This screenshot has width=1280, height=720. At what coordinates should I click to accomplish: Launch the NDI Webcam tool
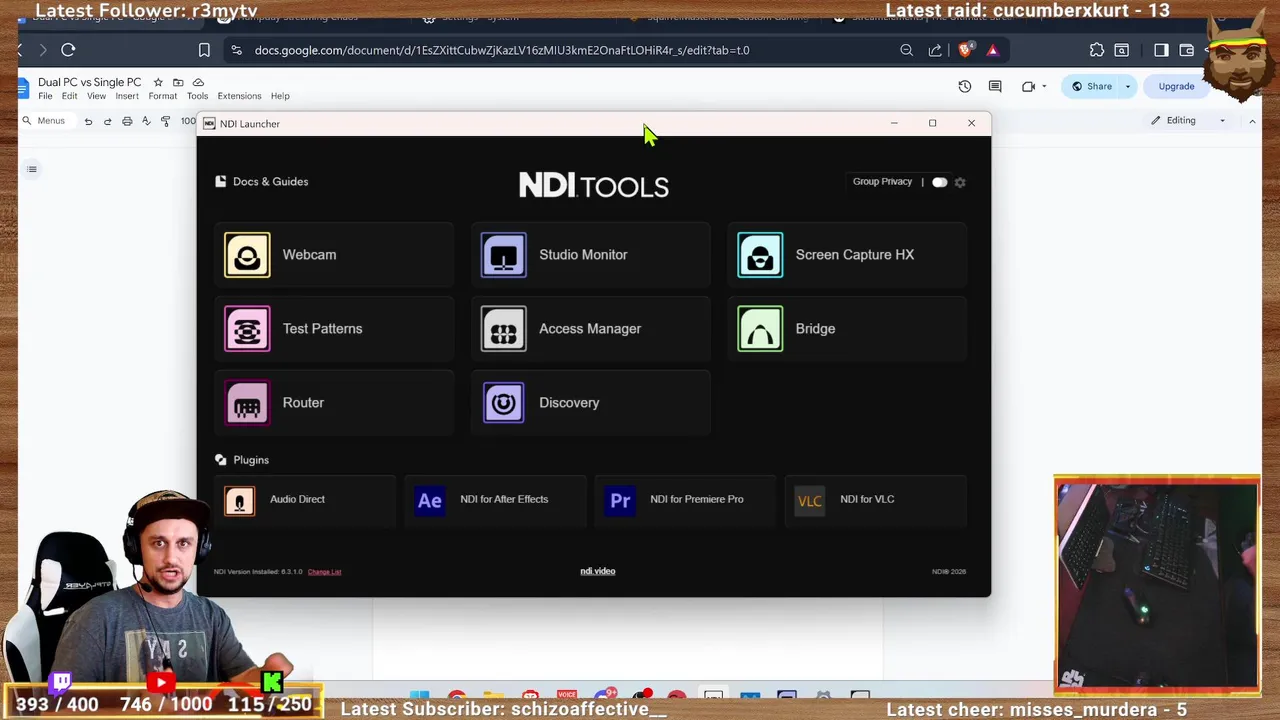334,255
